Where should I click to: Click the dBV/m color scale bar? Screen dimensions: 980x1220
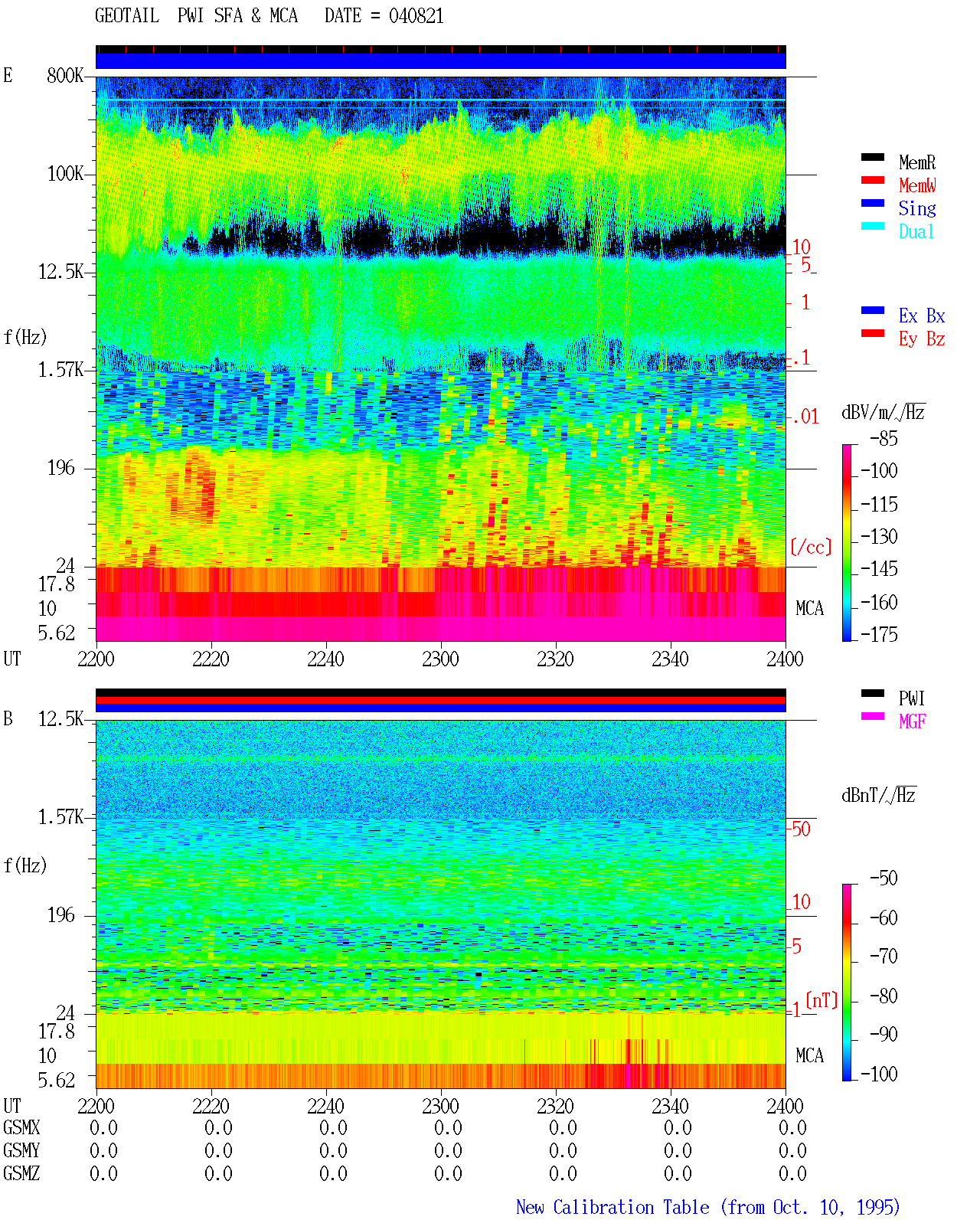[846, 542]
